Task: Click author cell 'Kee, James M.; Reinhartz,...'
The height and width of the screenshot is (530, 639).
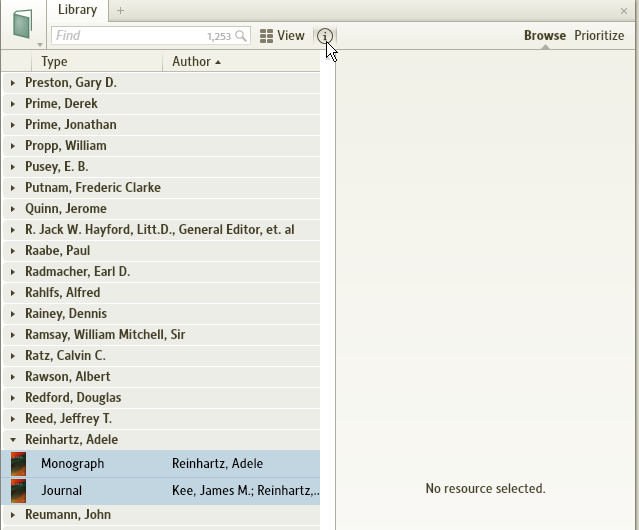Action: coord(246,490)
